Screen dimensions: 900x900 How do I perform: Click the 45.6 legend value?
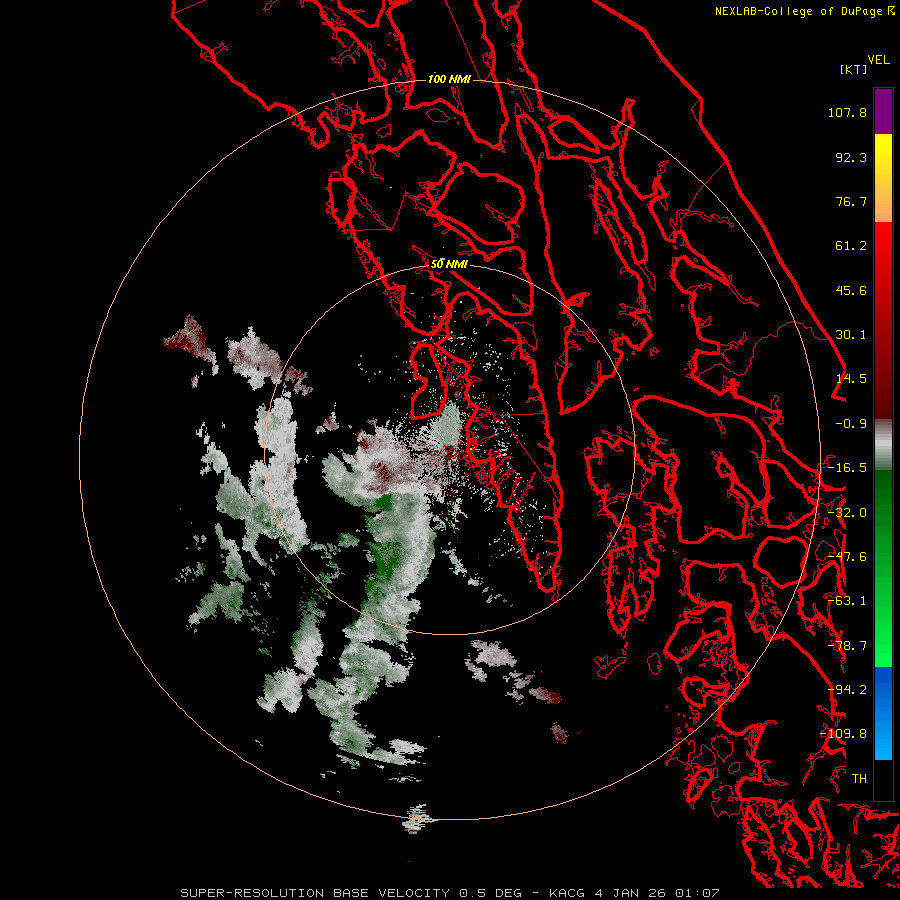pos(851,290)
